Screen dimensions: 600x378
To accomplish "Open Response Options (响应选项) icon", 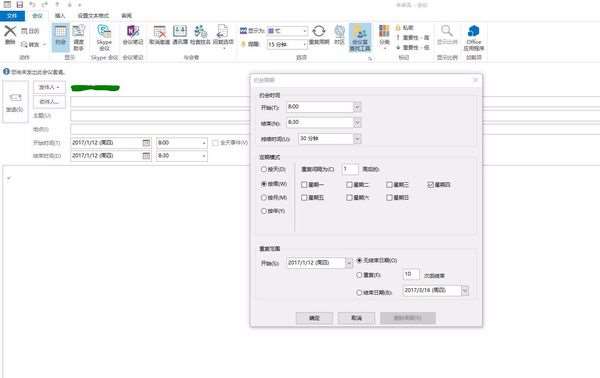I will [223, 31].
